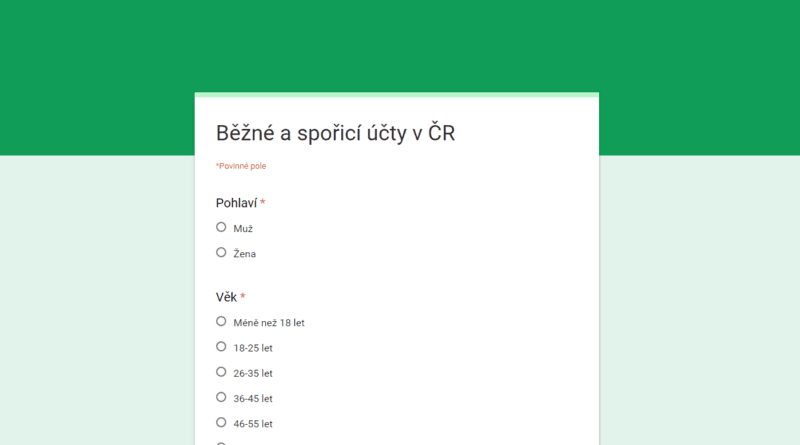Image resolution: width=800 pixels, height=445 pixels.
Task: Click the "Muž" label text
Action: tap(243, 229)
